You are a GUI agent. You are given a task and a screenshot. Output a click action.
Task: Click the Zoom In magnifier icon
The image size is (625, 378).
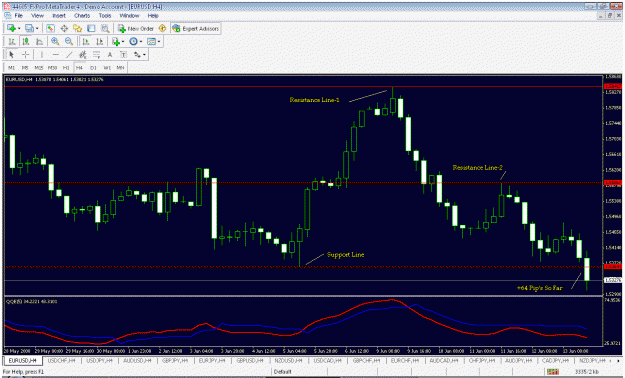click(x=55, y=41)
